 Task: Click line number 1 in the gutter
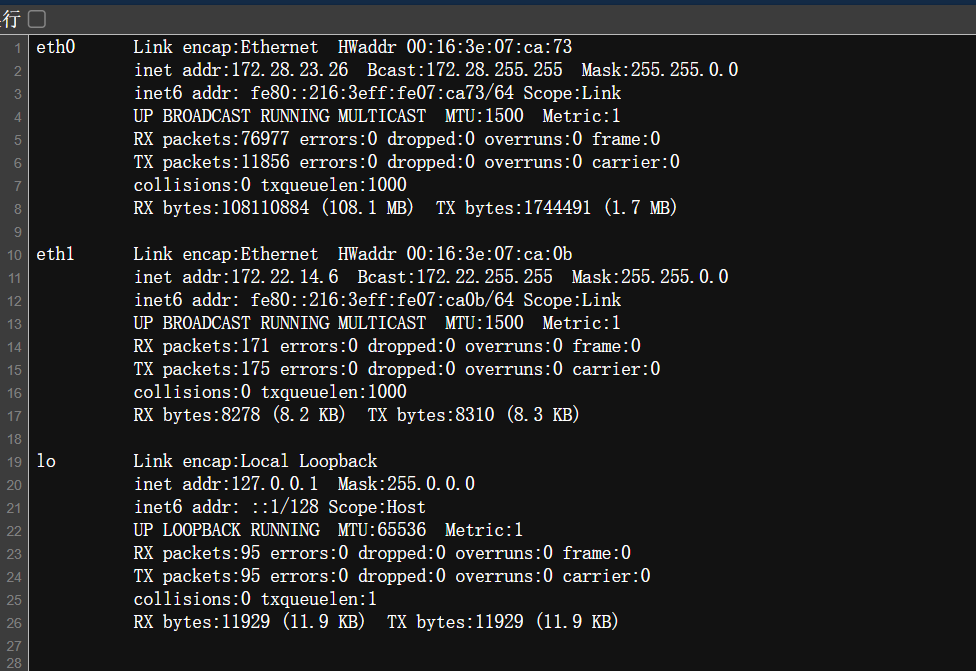[18, 48]
